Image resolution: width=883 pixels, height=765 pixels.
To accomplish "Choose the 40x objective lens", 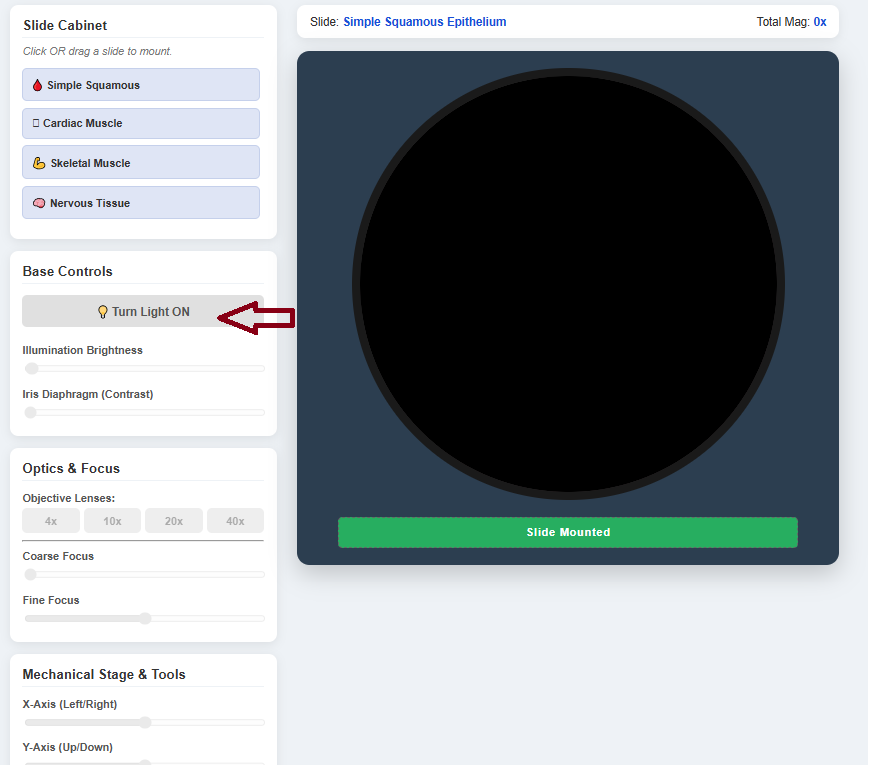I will pyautogui.click(x=235, y=521).
